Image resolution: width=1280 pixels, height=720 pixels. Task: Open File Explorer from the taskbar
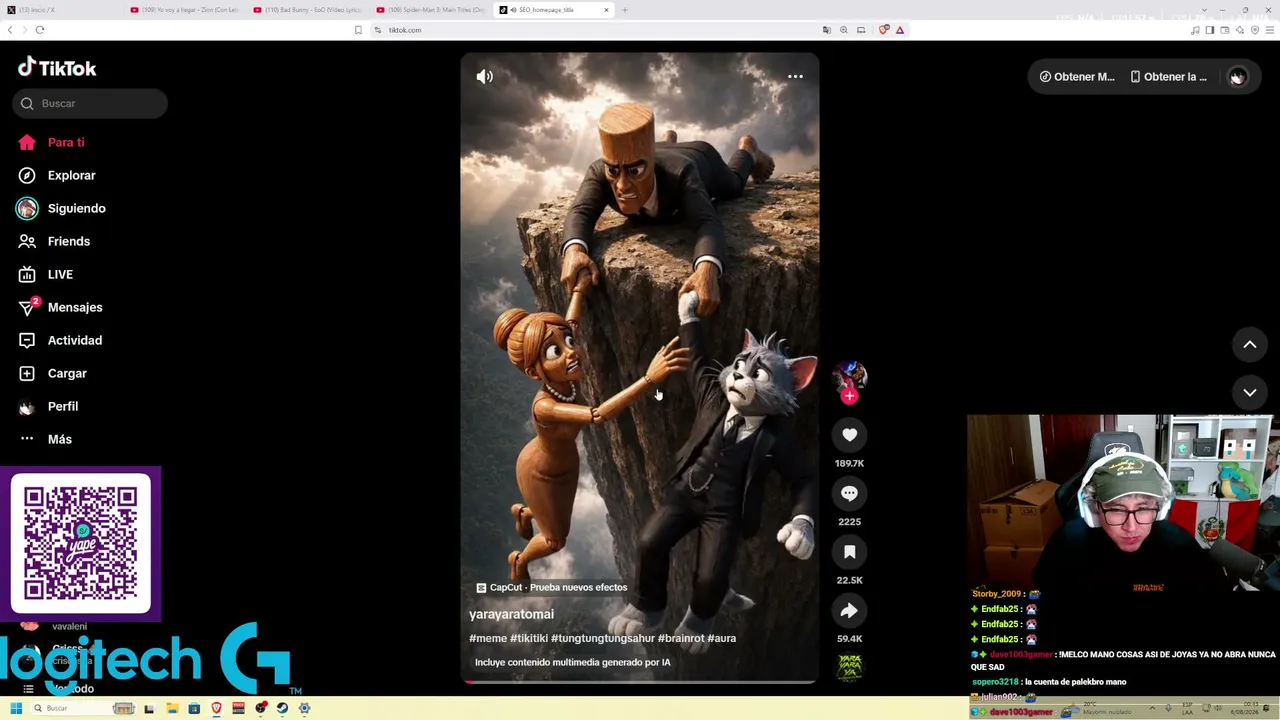(172, 709)
